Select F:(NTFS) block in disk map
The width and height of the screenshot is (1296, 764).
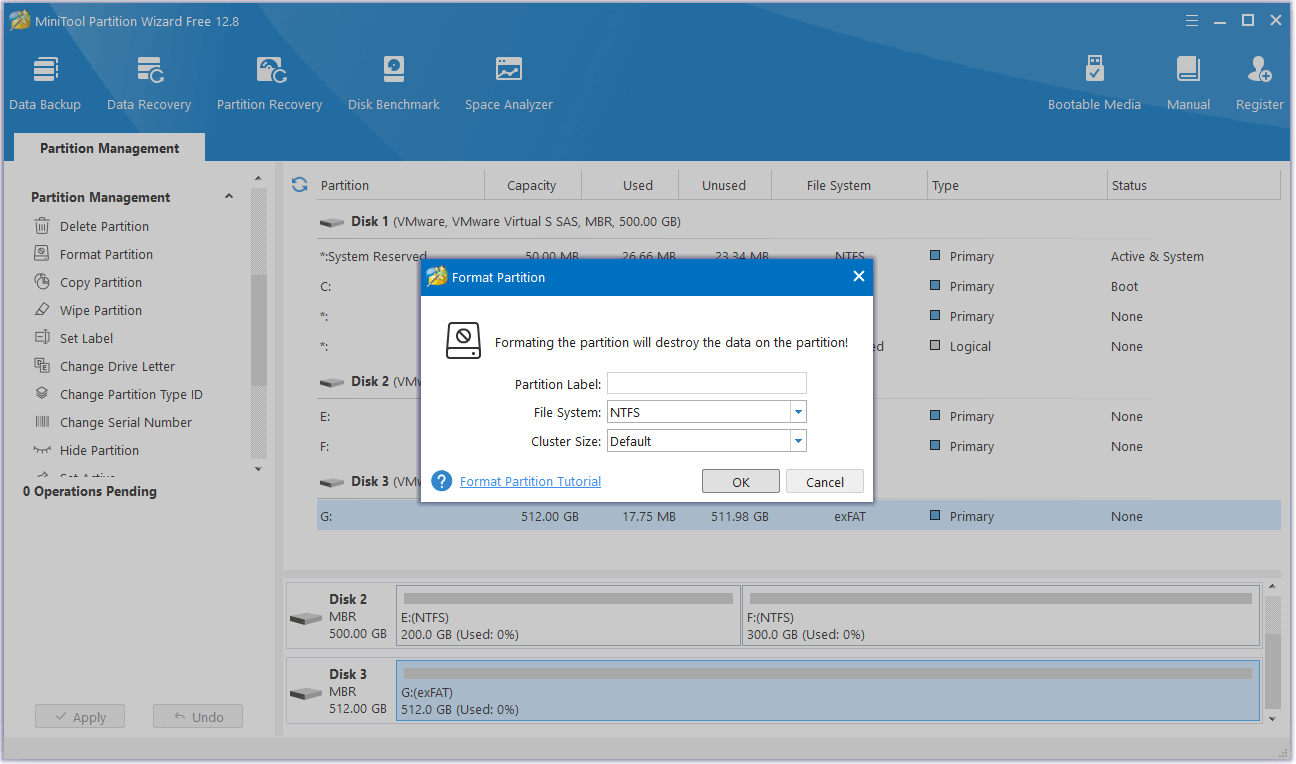[x=1001, y=616]
